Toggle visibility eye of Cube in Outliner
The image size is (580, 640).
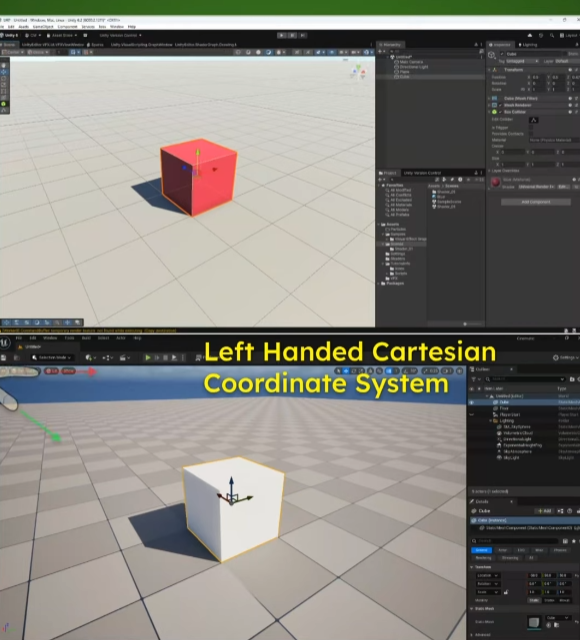coord(471,402)
